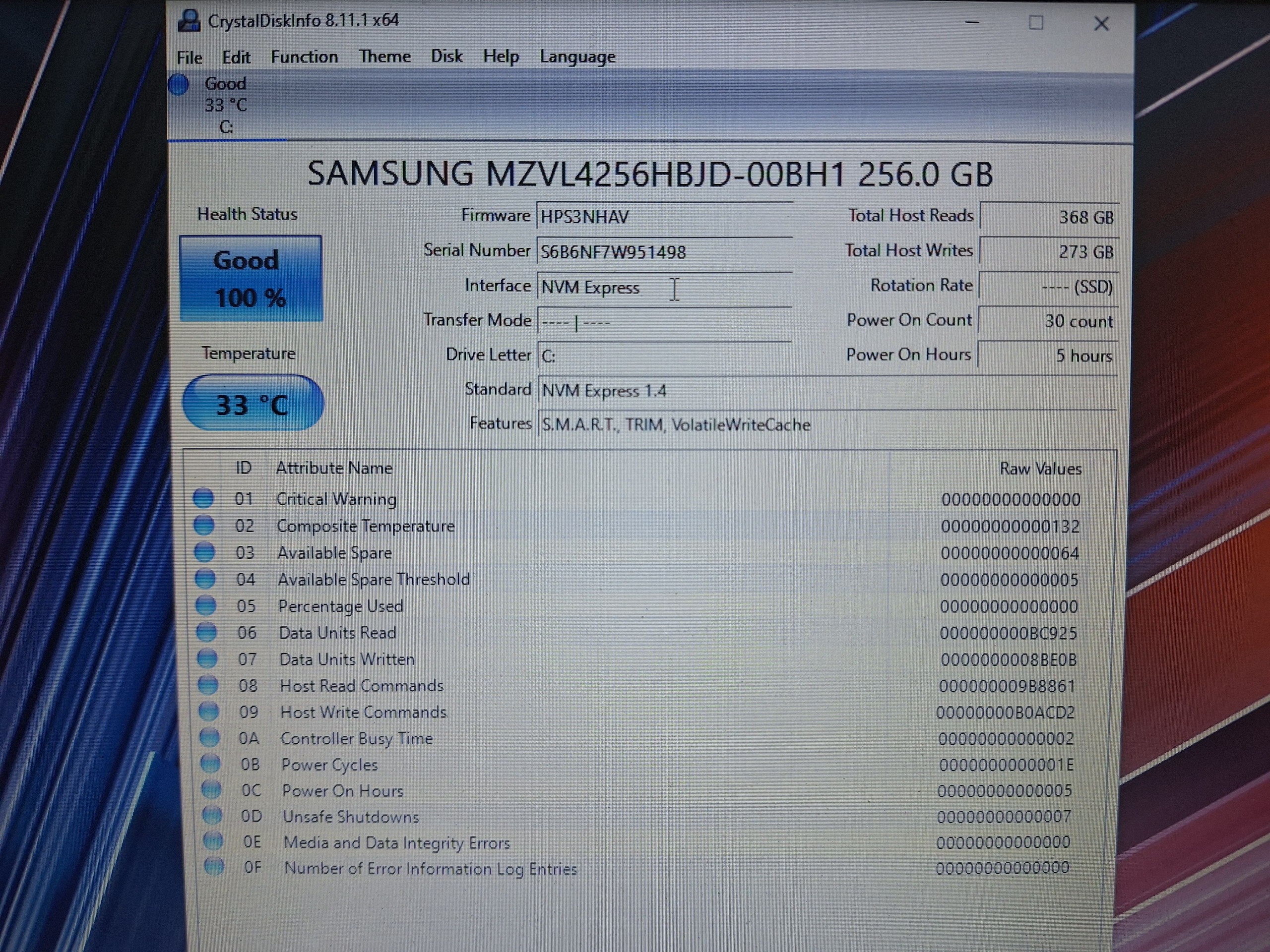Open the Theme menu

tap(384, 56)
